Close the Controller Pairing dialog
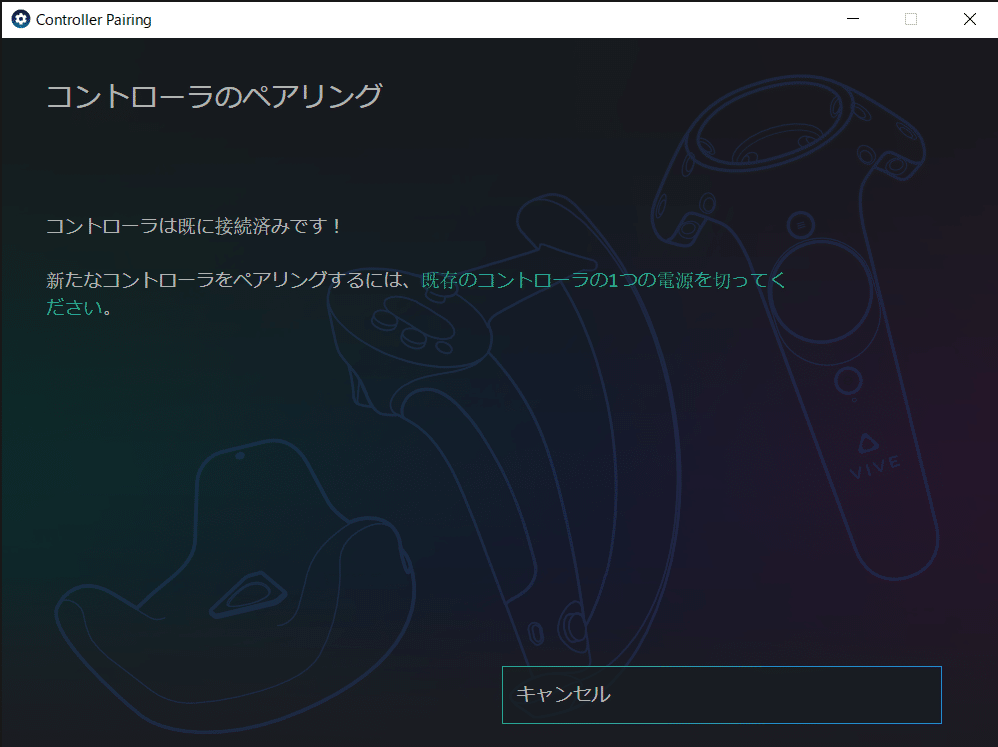The height and width of the screenshot is (747, 998). 968,18
